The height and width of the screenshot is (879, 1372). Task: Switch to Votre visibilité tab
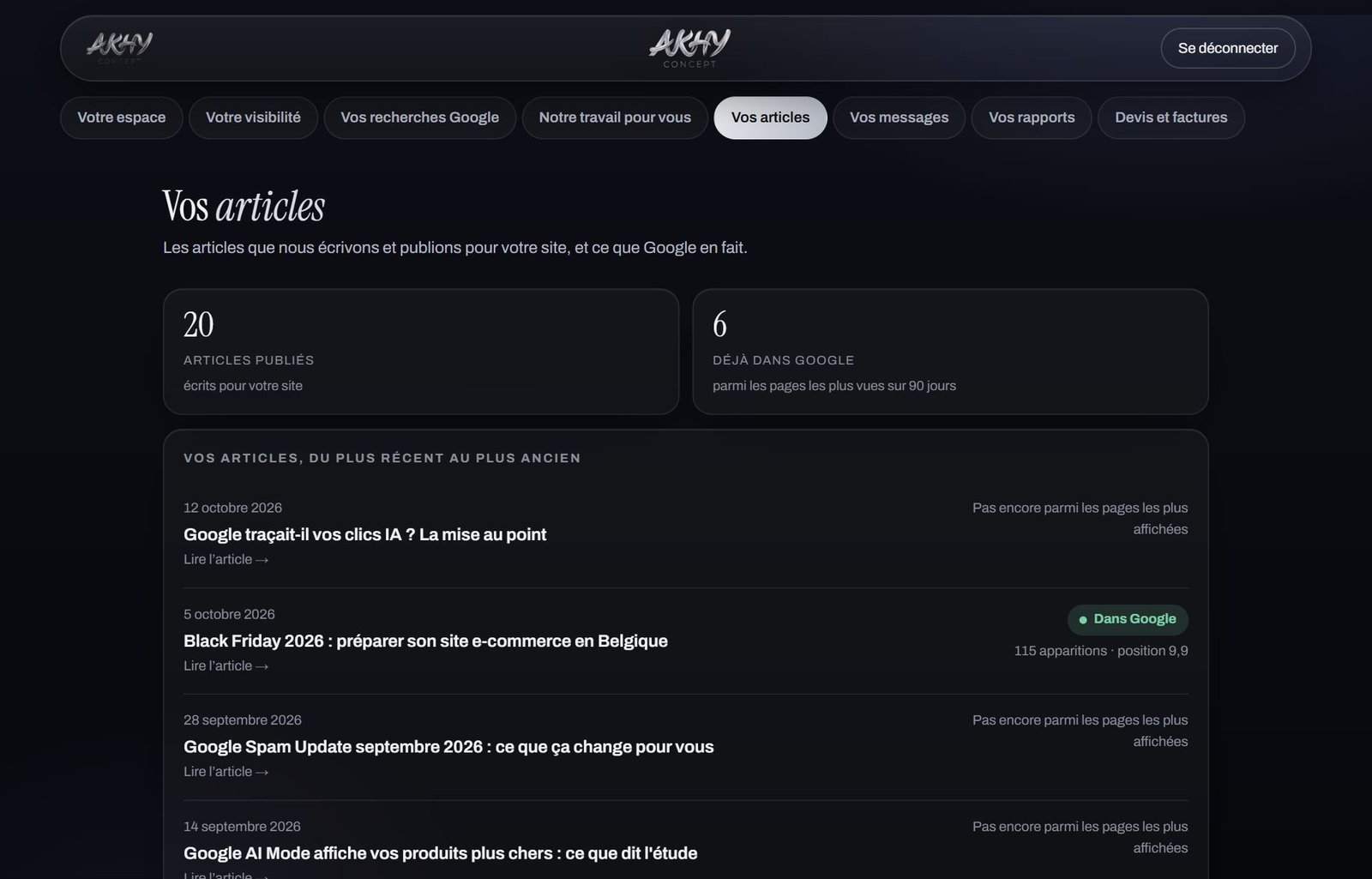(x=253, y=117)
